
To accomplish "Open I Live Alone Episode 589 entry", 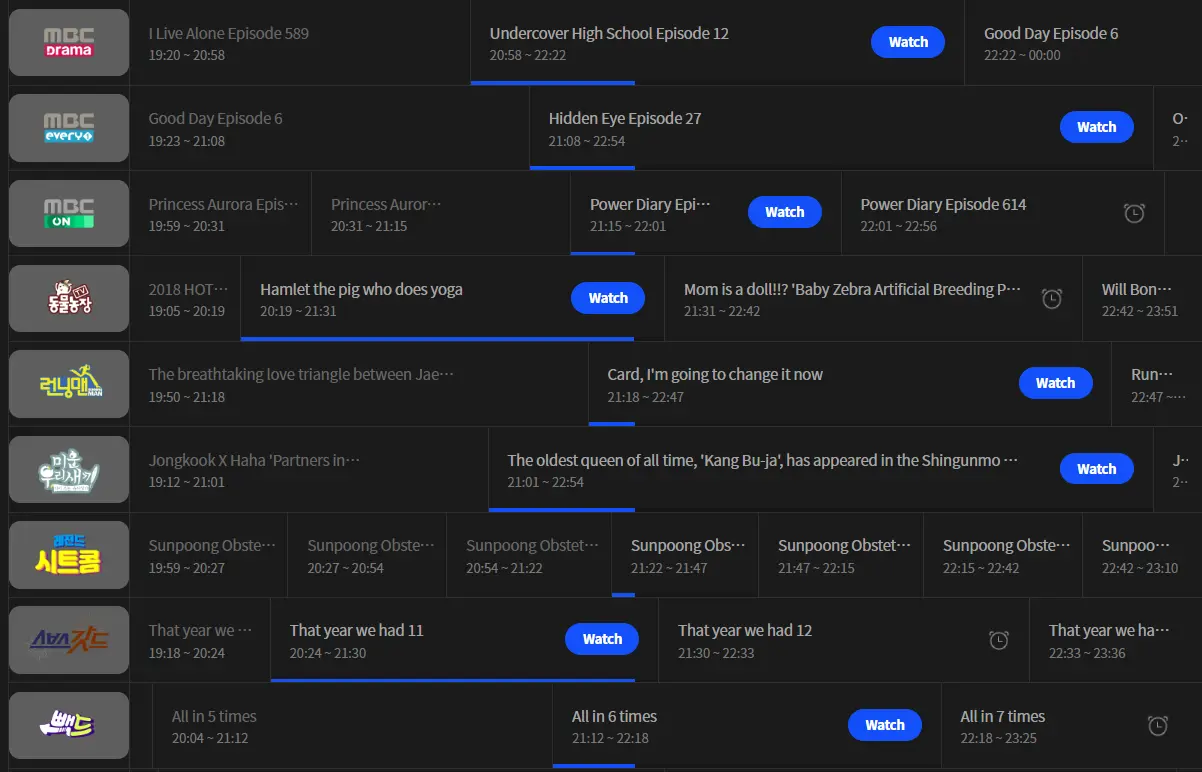I will tap(300, 43).
